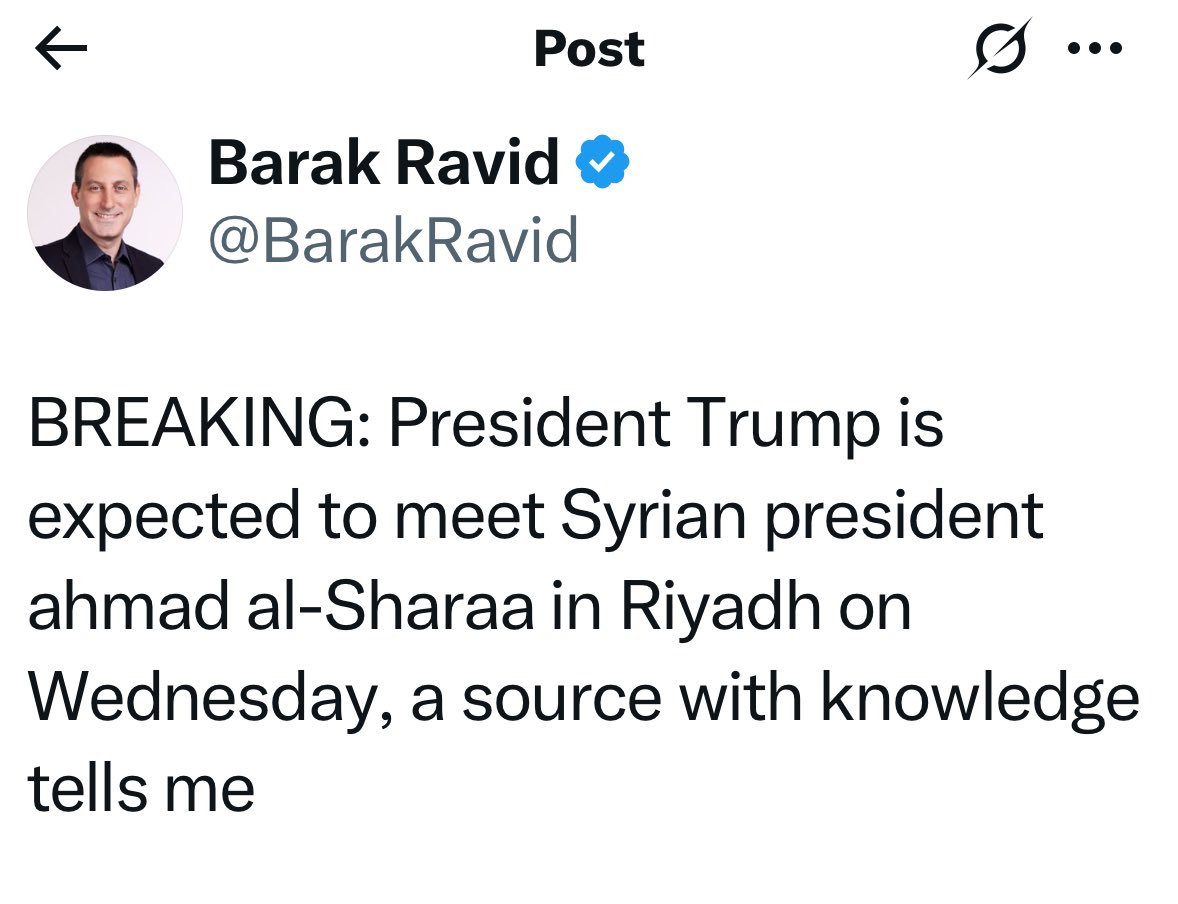This screenshot has height=904, width=1178.
Task: Select the word source in the post
Action: tap(561, 698)
